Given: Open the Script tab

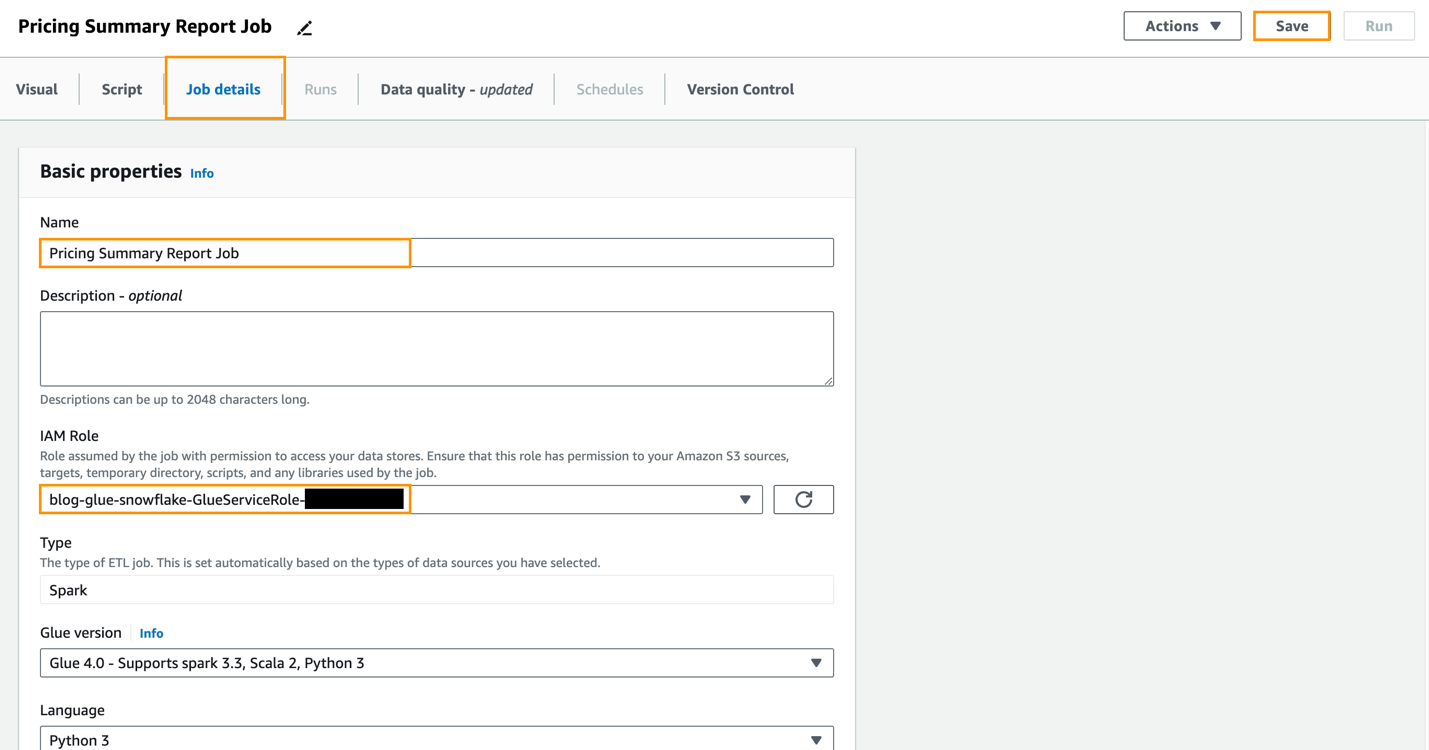Looking at the screenshot, I should 122,89.
